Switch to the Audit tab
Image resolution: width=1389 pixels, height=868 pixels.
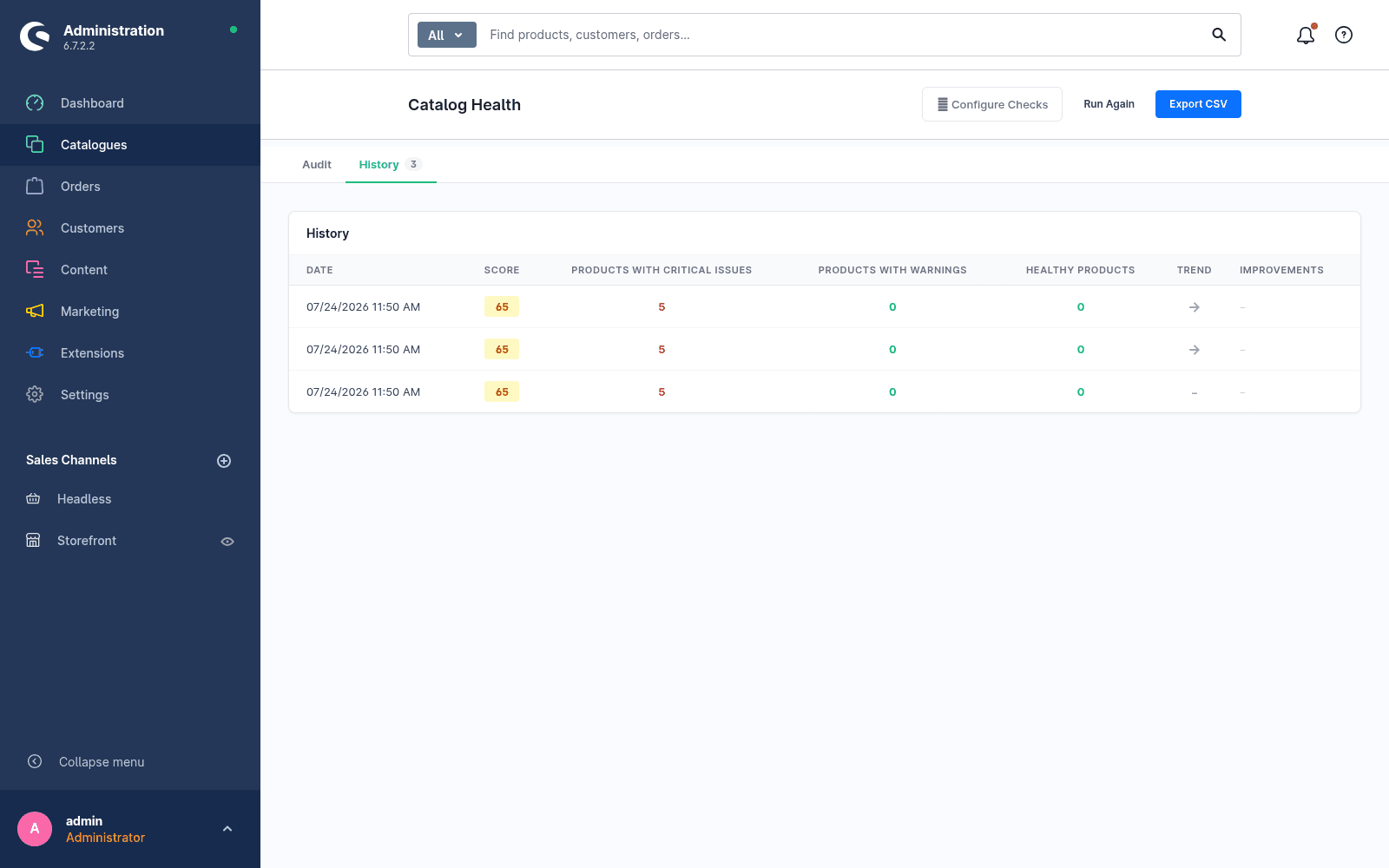tap(317, 165)
